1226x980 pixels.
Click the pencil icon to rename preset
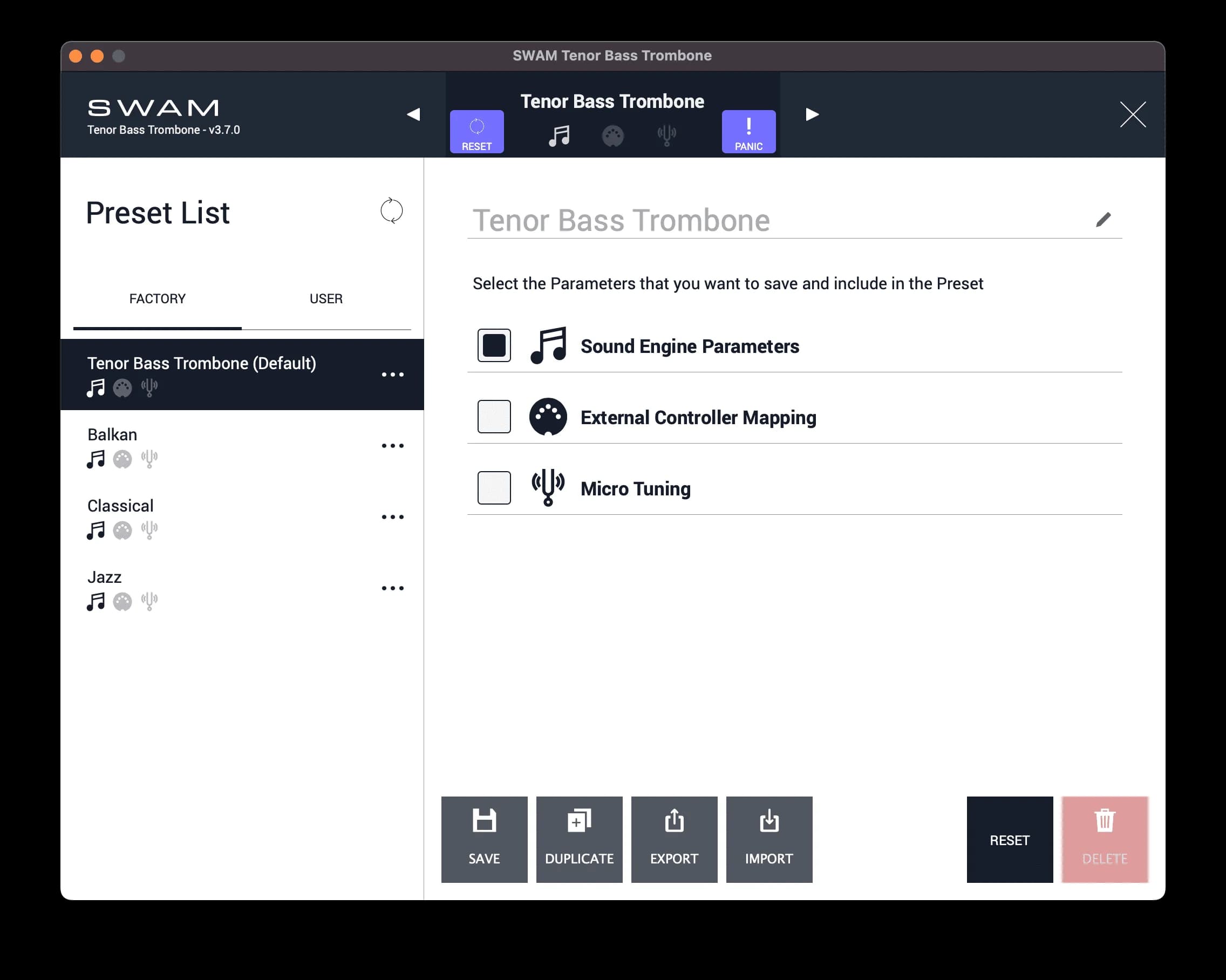coord(1102,220)
